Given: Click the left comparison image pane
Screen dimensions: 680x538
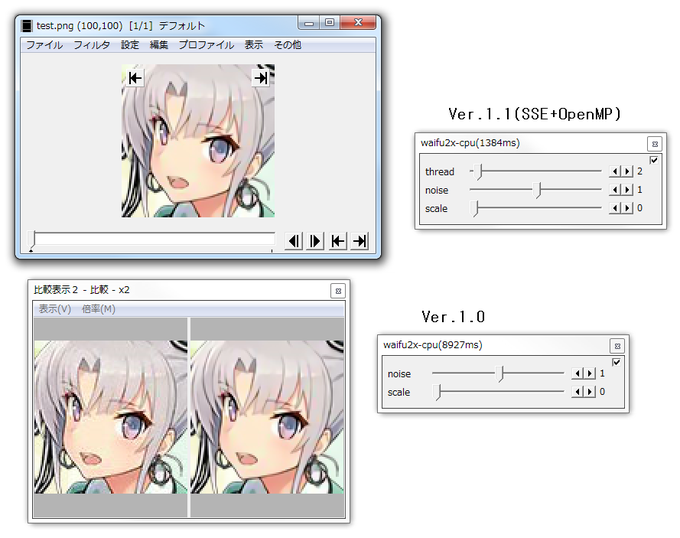Looking at the screenshot, I should 111,417.
